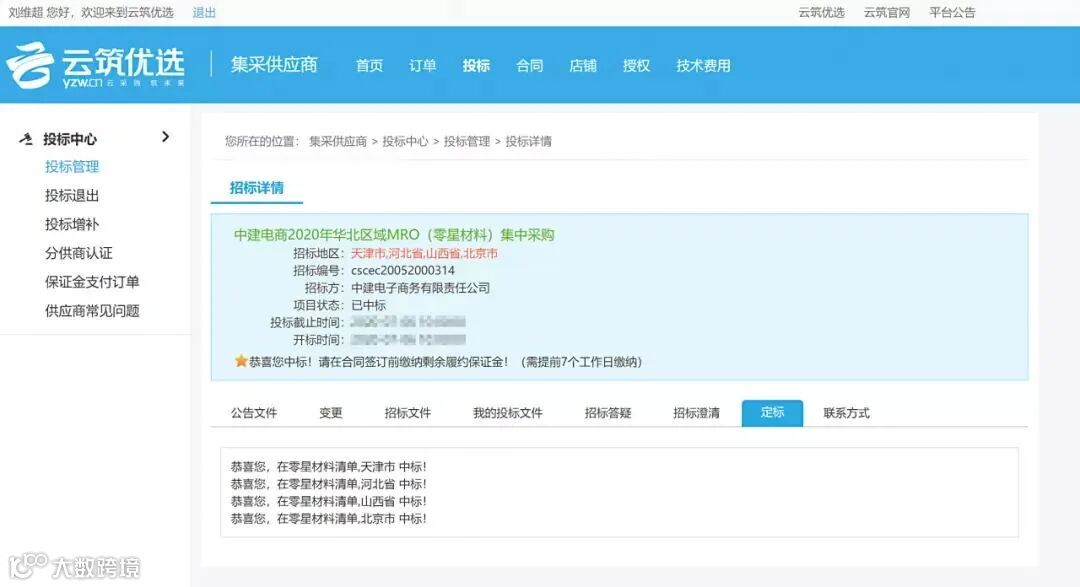Screen dimensions: 1080x587
Task: Open 授权 in top navigation
Action: (636, 65)
